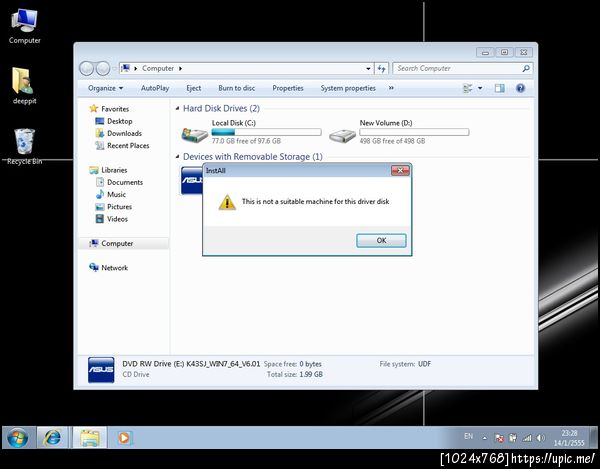Click the Action Center flag icon
This screenshot has width=600, height=469.
point(499,438)
